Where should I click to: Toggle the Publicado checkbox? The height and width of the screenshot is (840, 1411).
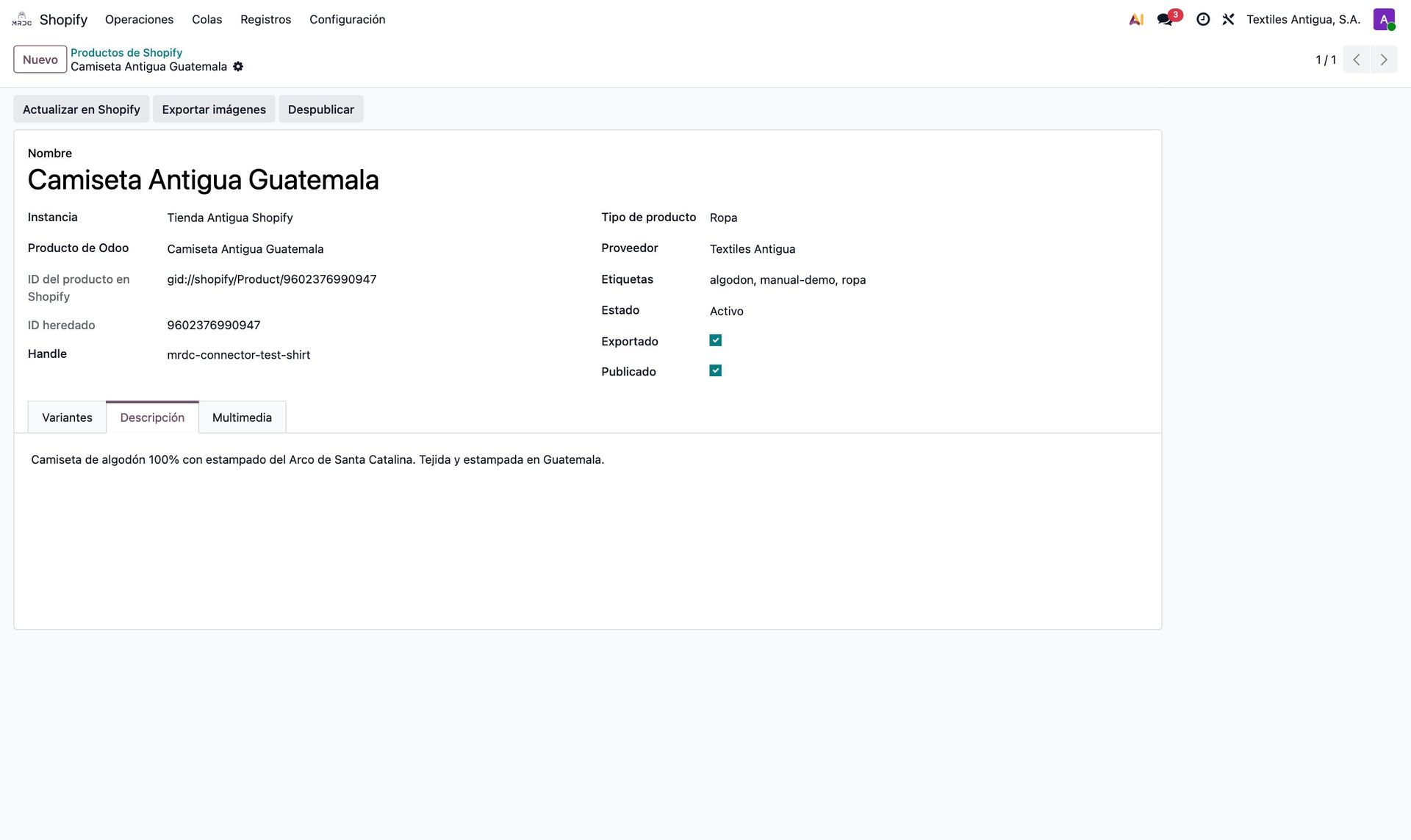tap(716, 370)
